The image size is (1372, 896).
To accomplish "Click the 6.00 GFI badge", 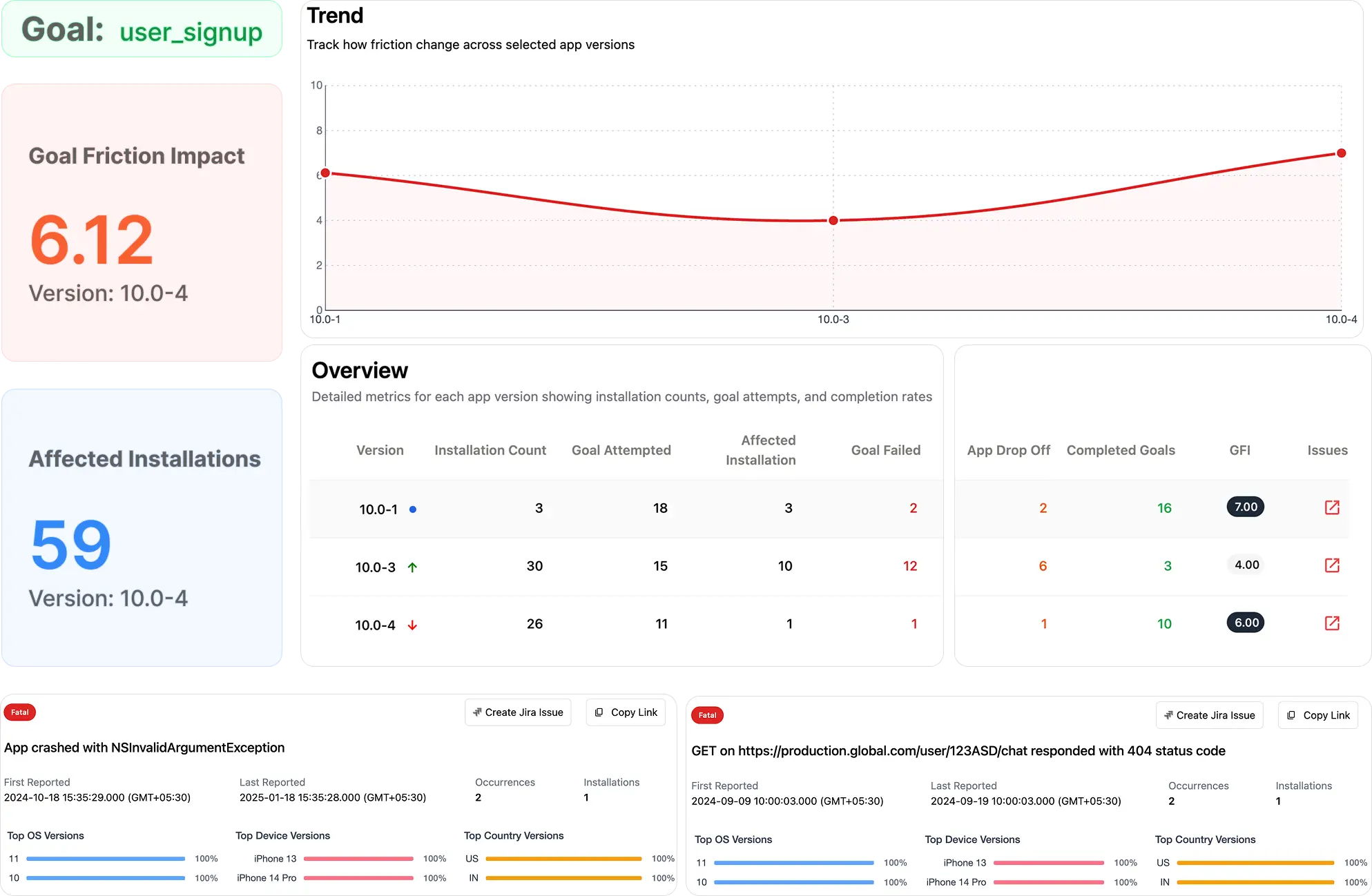I will point(1246,623).
